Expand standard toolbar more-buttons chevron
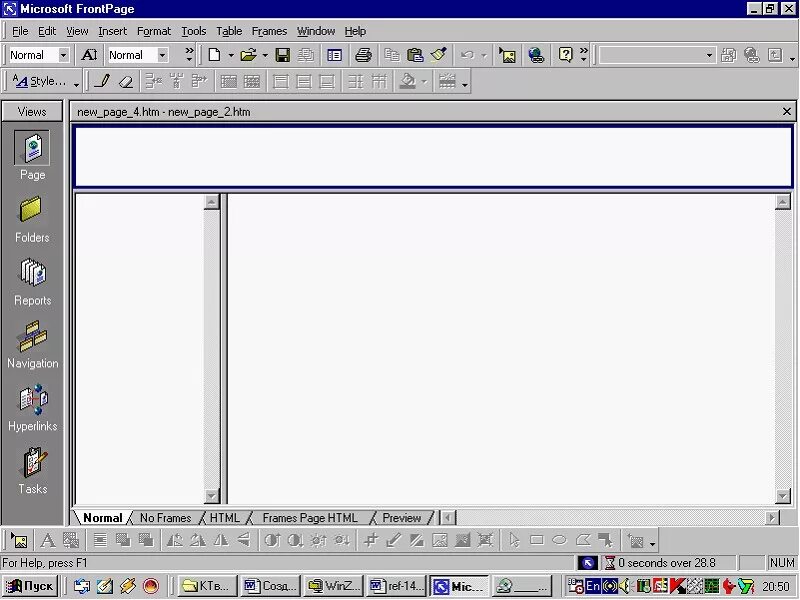 point(584,55)
